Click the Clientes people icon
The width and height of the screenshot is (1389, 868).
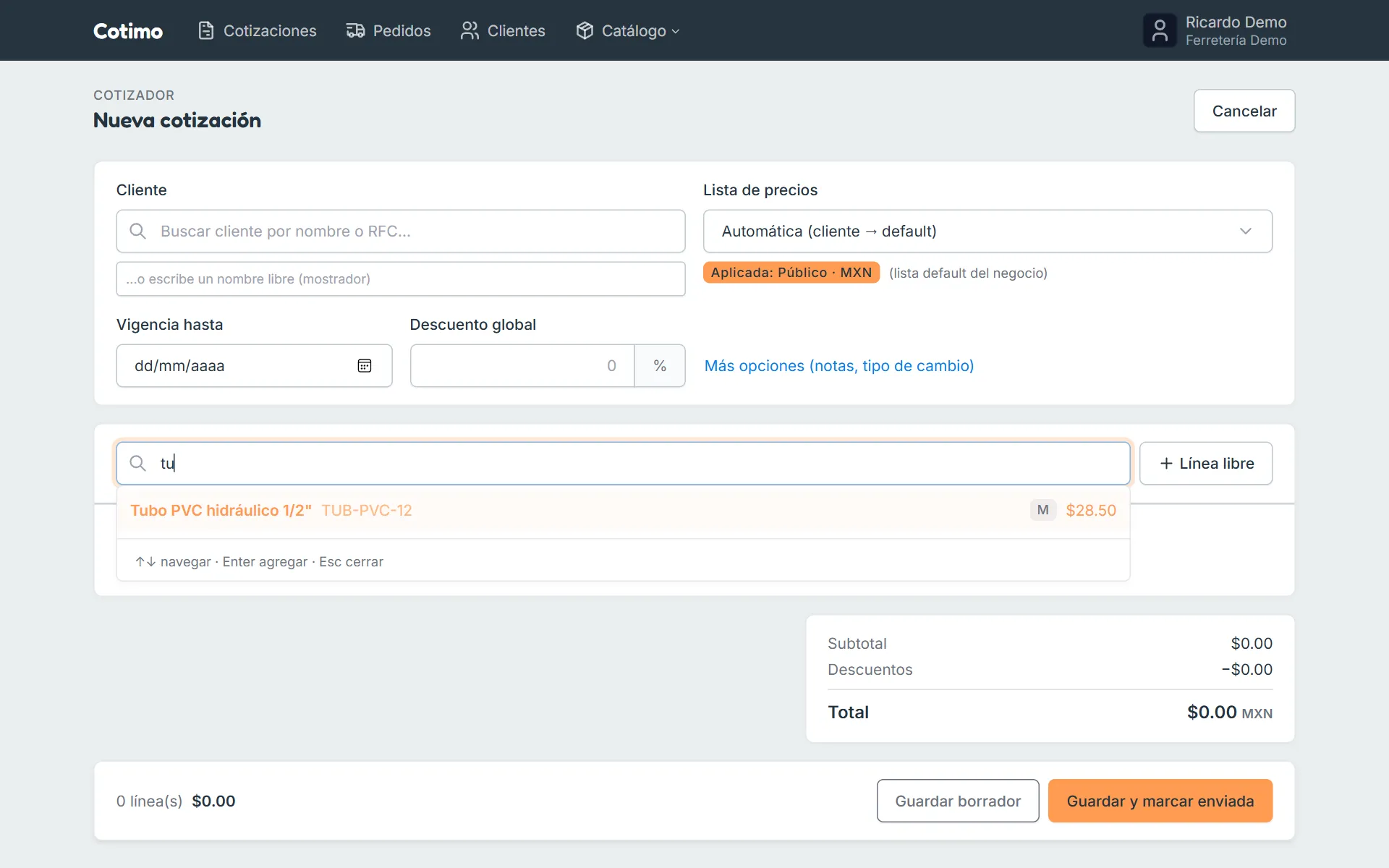(470, 30)
